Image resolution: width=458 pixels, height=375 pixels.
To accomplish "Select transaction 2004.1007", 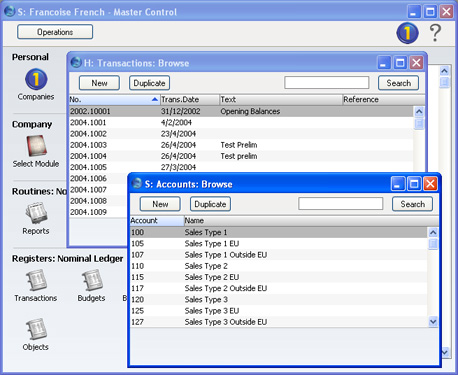I will tap(99, 190).
